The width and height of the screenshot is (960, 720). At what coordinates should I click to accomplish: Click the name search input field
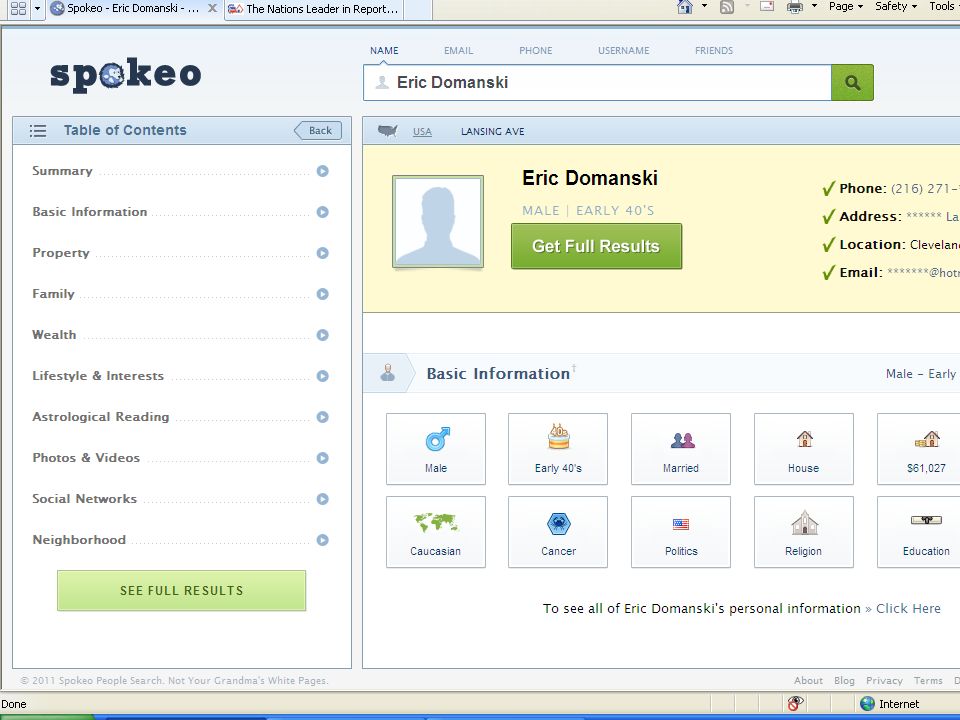[597, 83]
